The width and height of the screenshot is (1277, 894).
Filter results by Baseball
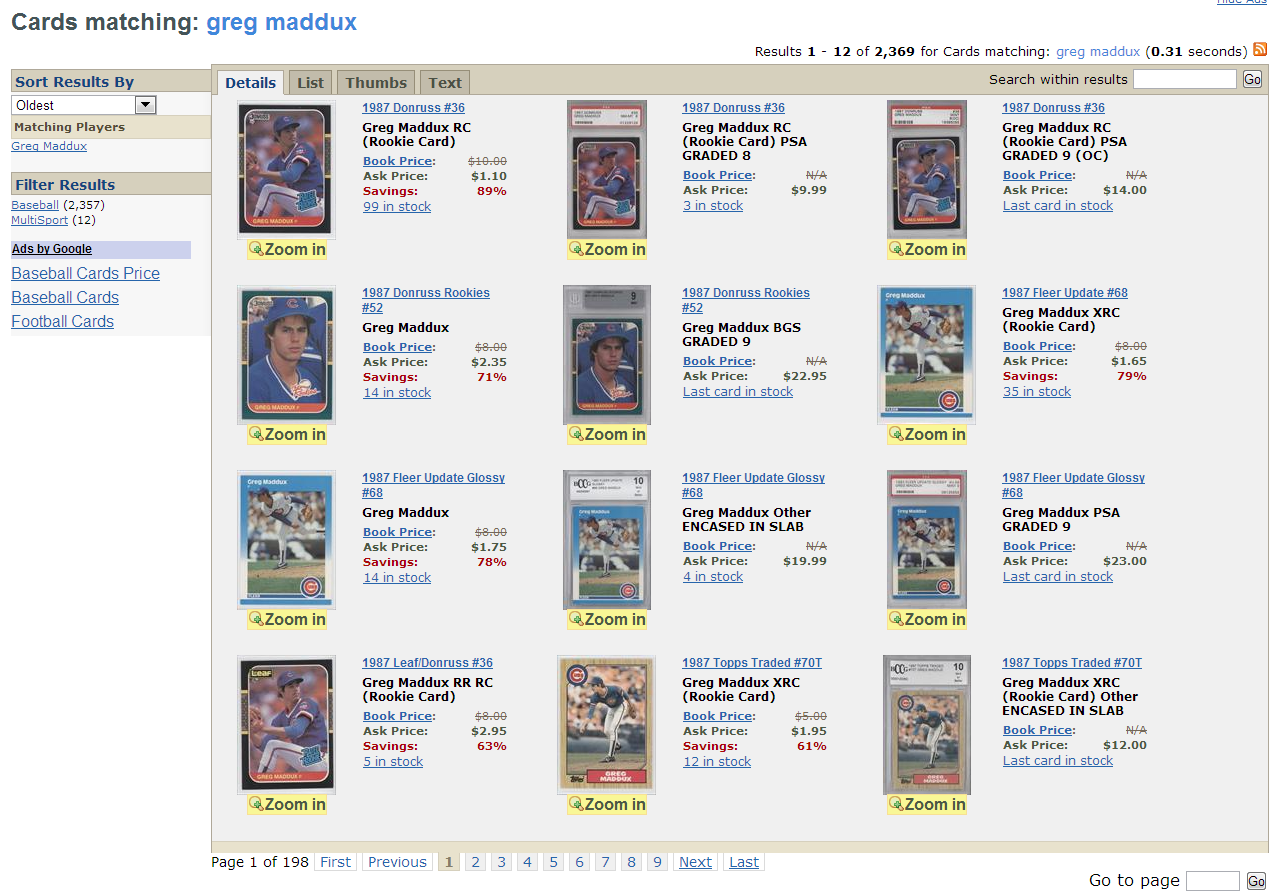tap(35, 205)
